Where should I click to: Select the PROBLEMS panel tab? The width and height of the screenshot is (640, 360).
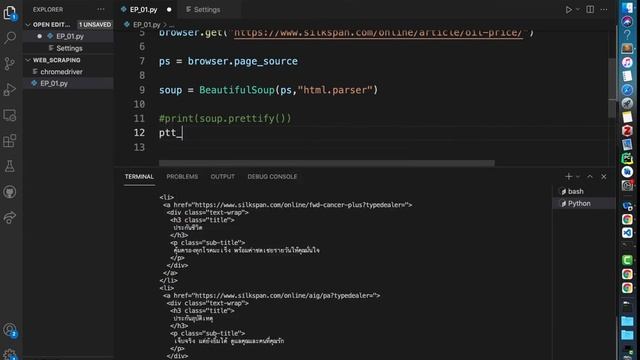point(182,177)
